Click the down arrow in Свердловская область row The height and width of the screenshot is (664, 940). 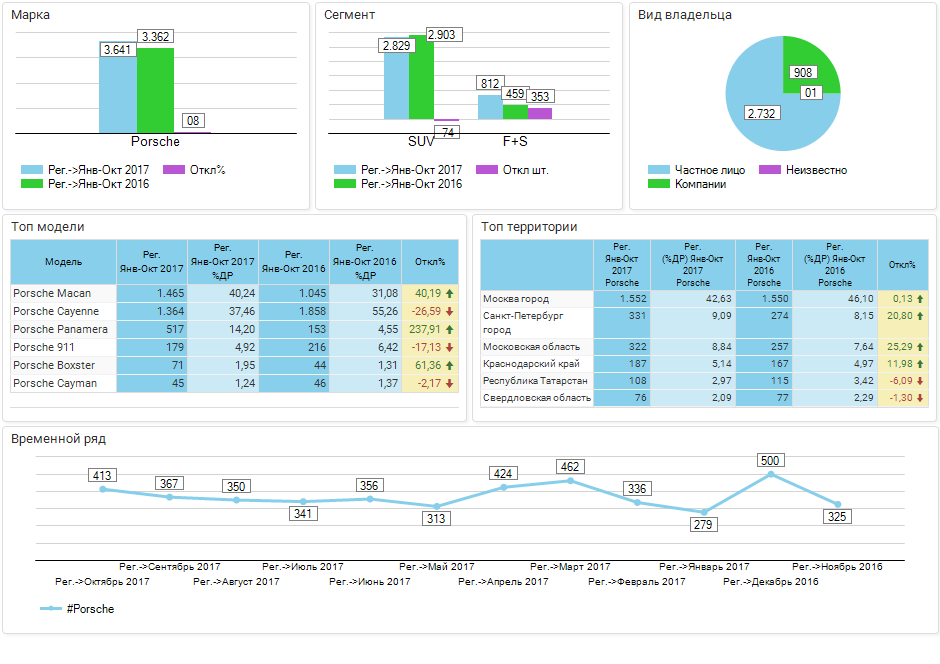click(x=920, y=398)
